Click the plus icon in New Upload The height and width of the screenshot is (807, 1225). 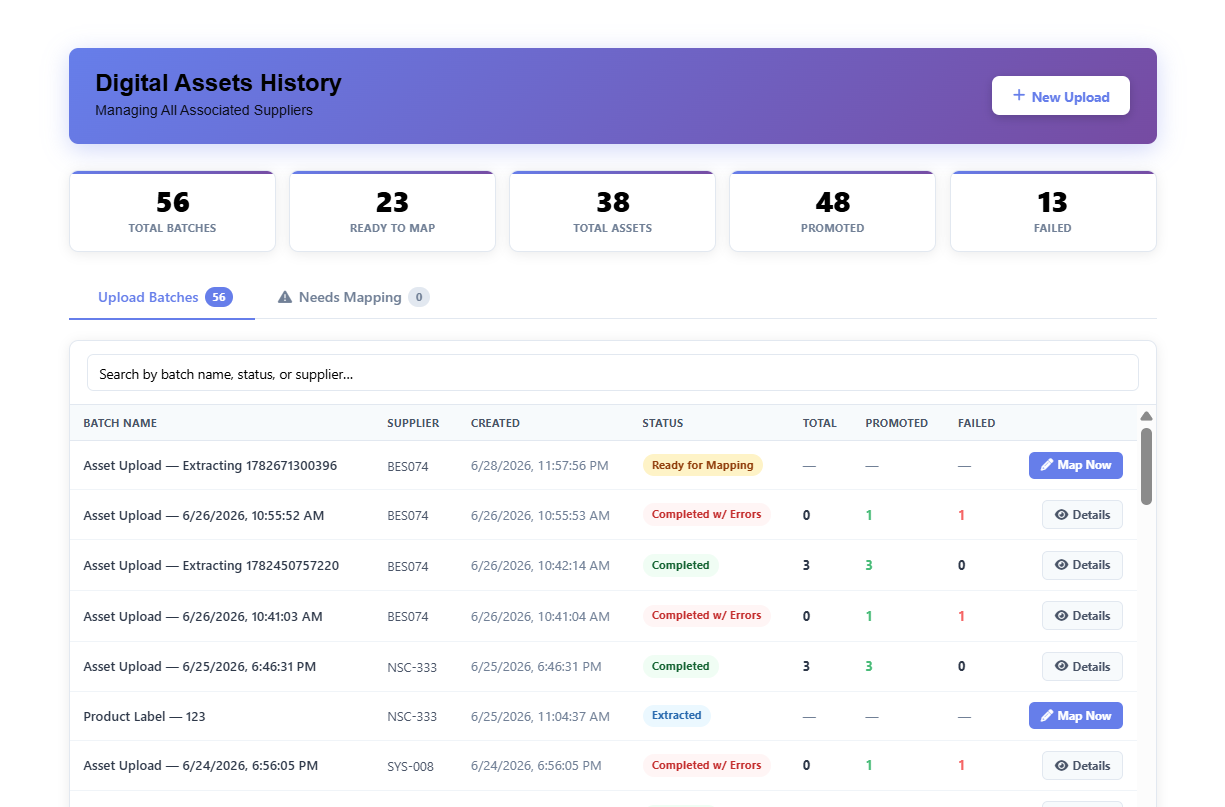tap(1019, 96)
